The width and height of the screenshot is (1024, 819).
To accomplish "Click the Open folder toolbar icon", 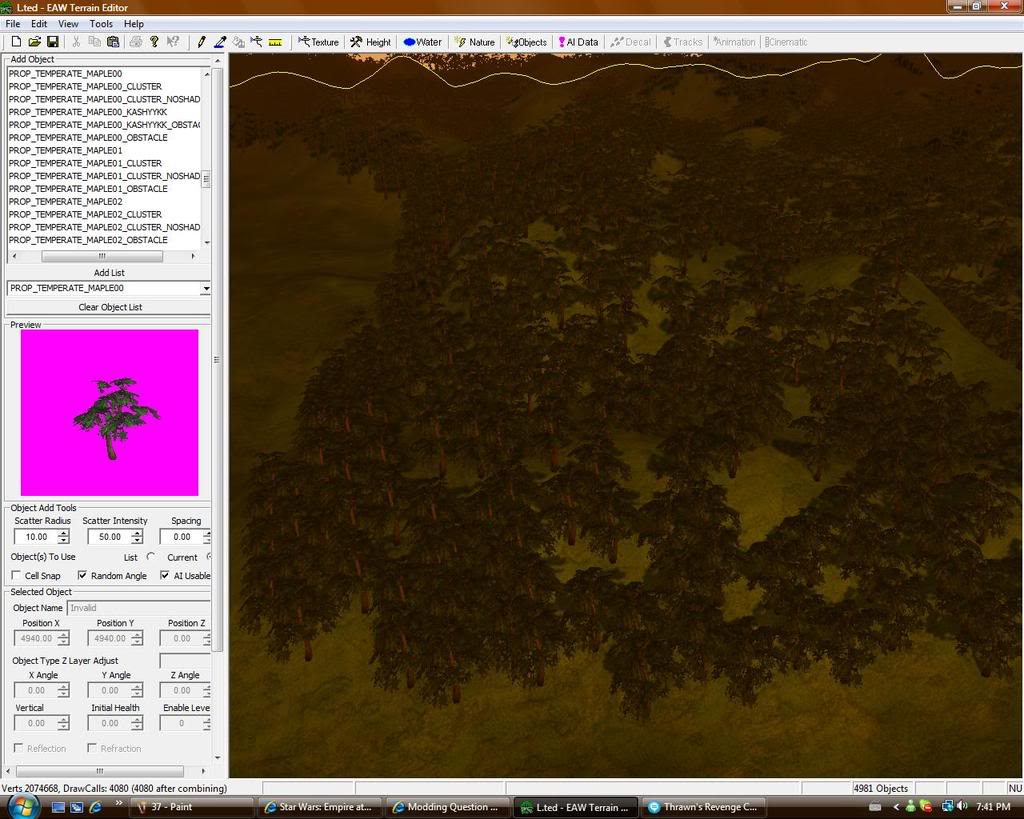I will click(x=35, y=42).
